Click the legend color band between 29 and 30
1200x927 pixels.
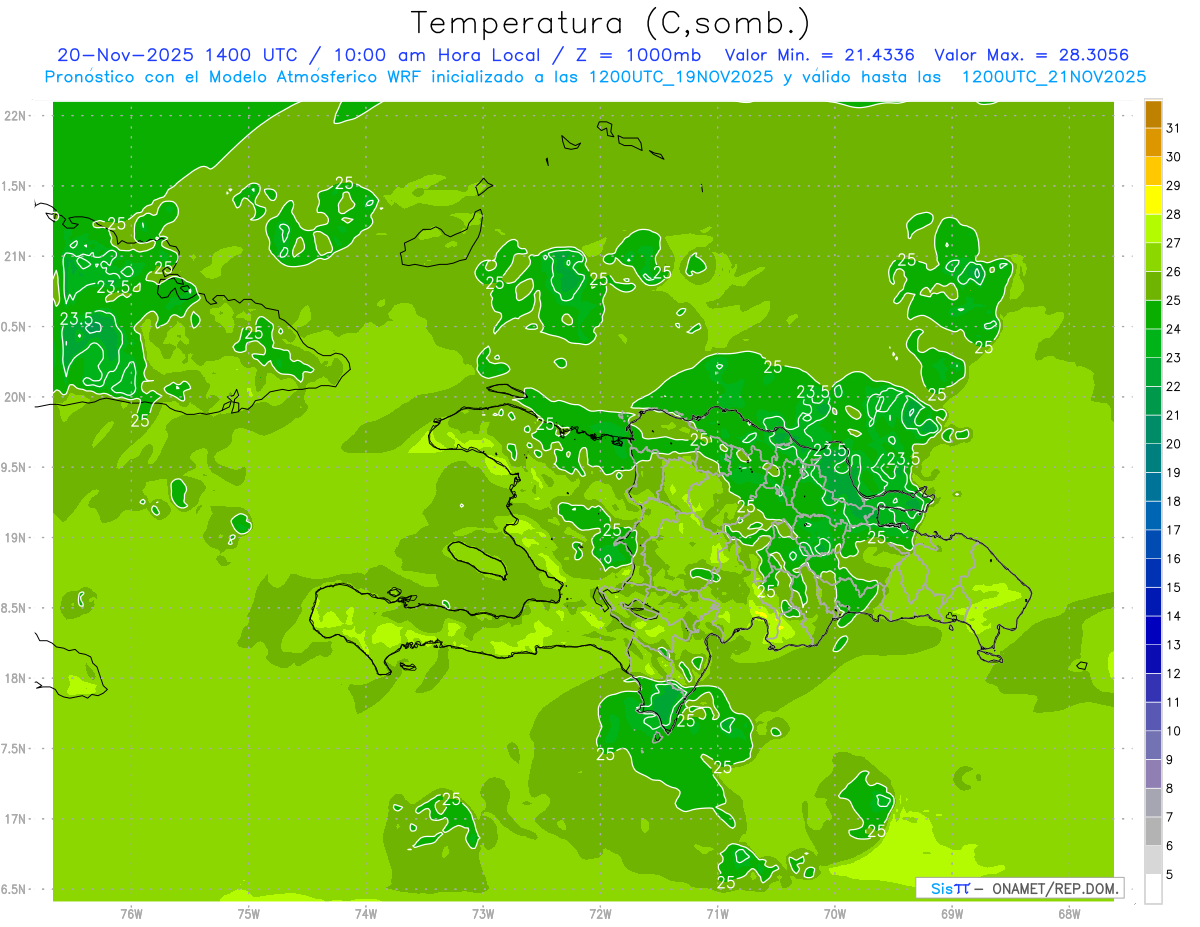pyautogui.click(x=1153, y=172)
